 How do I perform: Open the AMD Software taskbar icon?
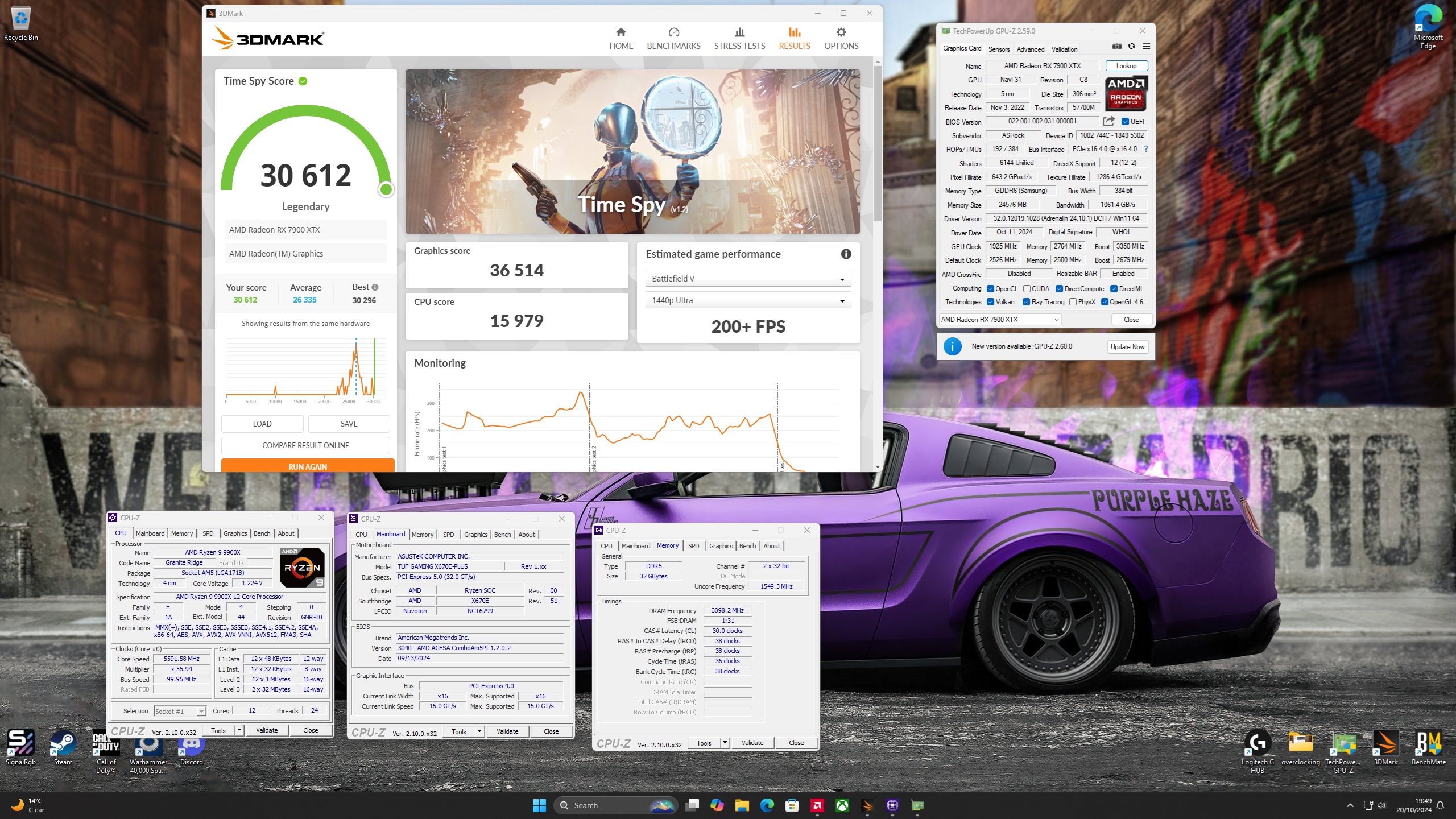tap(817, 805)
